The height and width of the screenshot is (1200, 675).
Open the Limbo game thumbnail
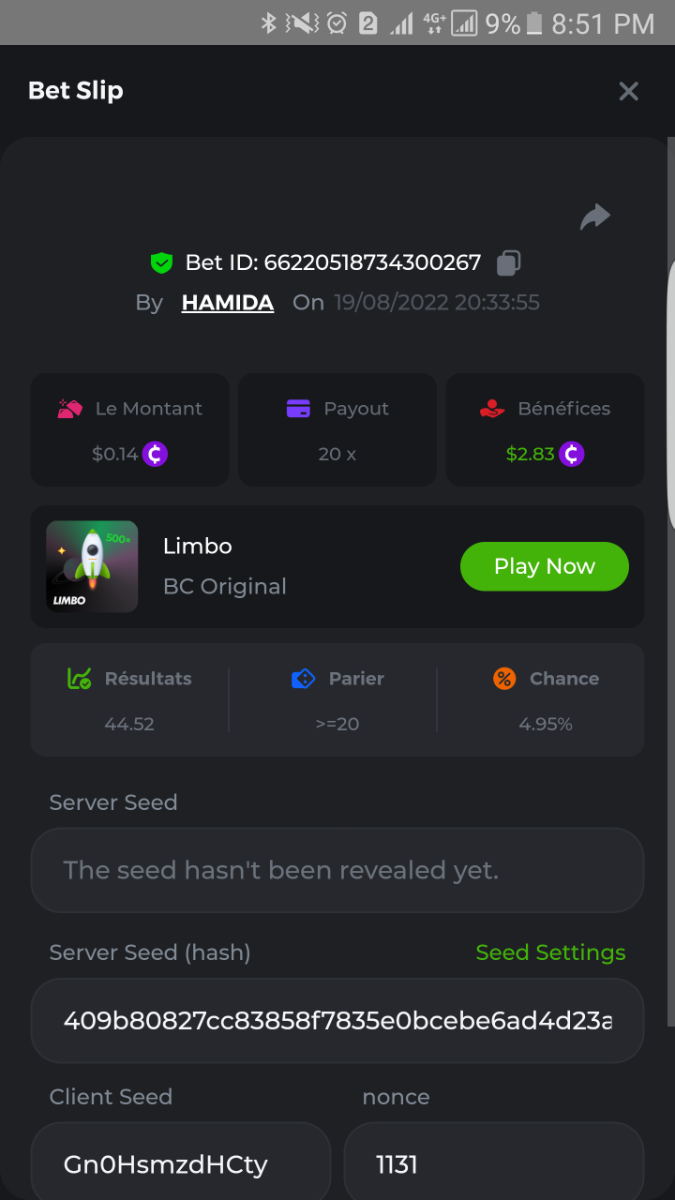coord(92,566)
